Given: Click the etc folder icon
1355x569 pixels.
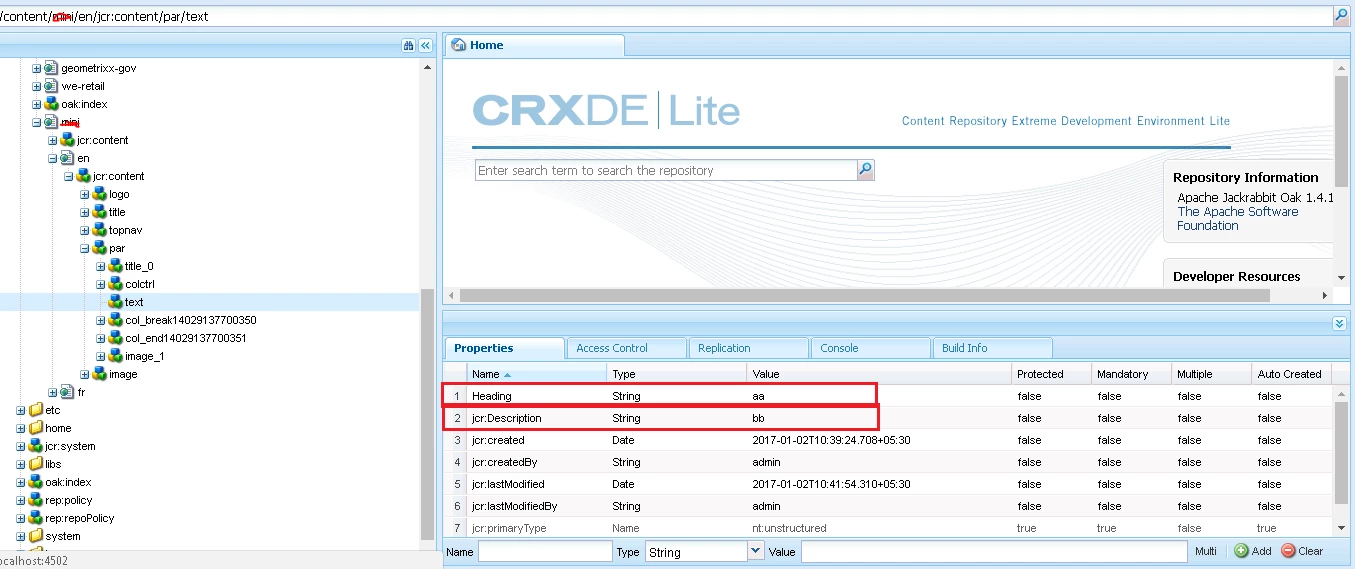Looking at the screenshot, I should [36, 410].
